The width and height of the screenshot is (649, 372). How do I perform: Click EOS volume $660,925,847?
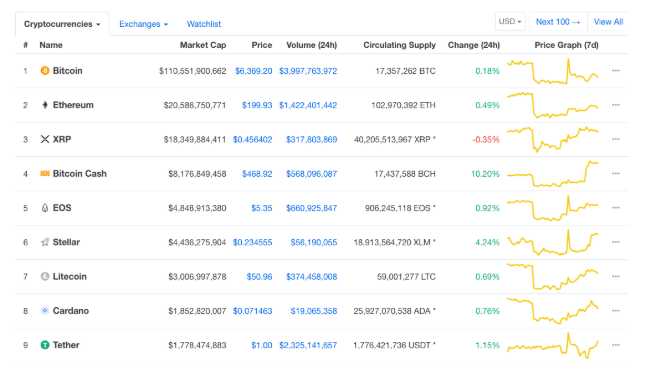tap(312, 208)
